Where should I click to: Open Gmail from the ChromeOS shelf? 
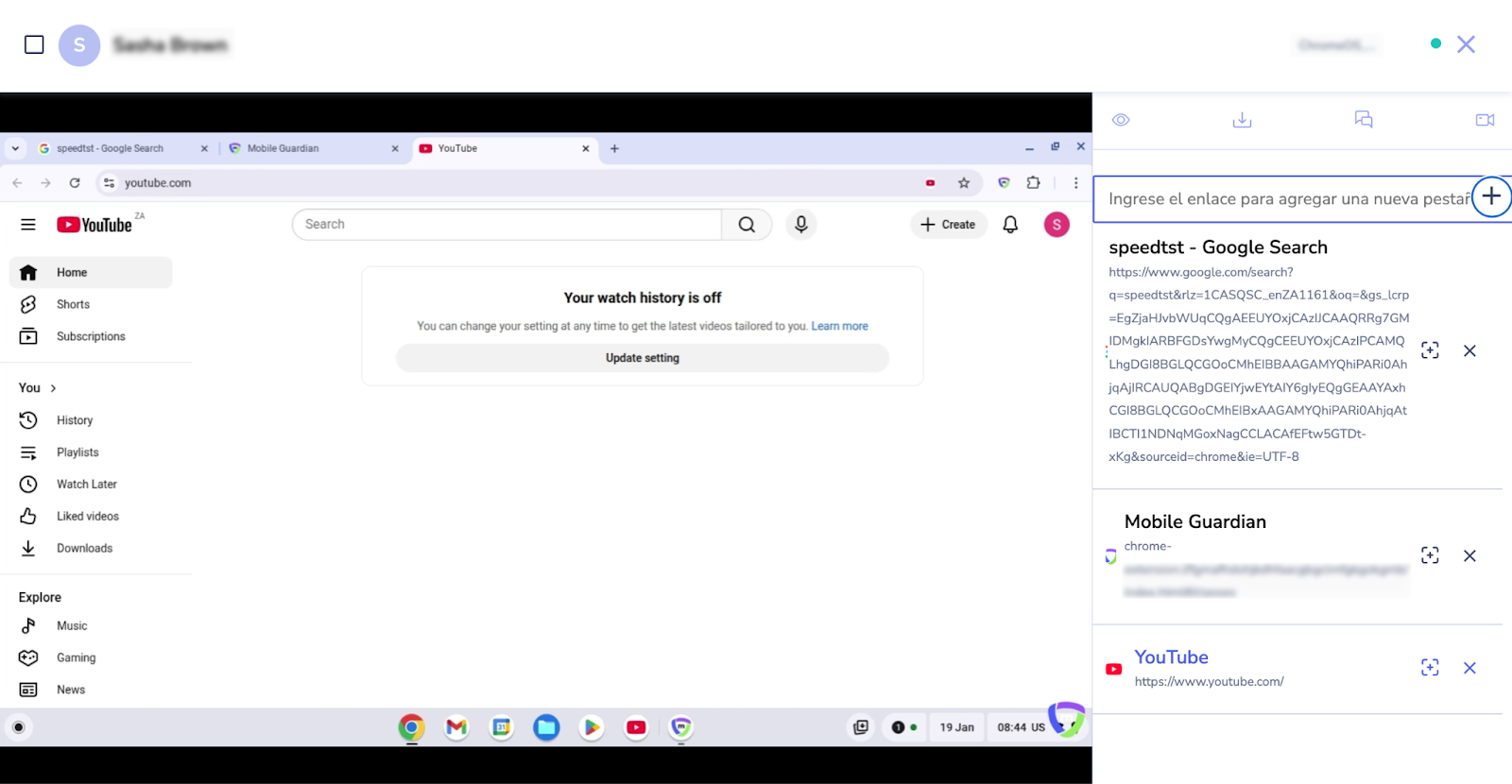click(x=456, y=727)
